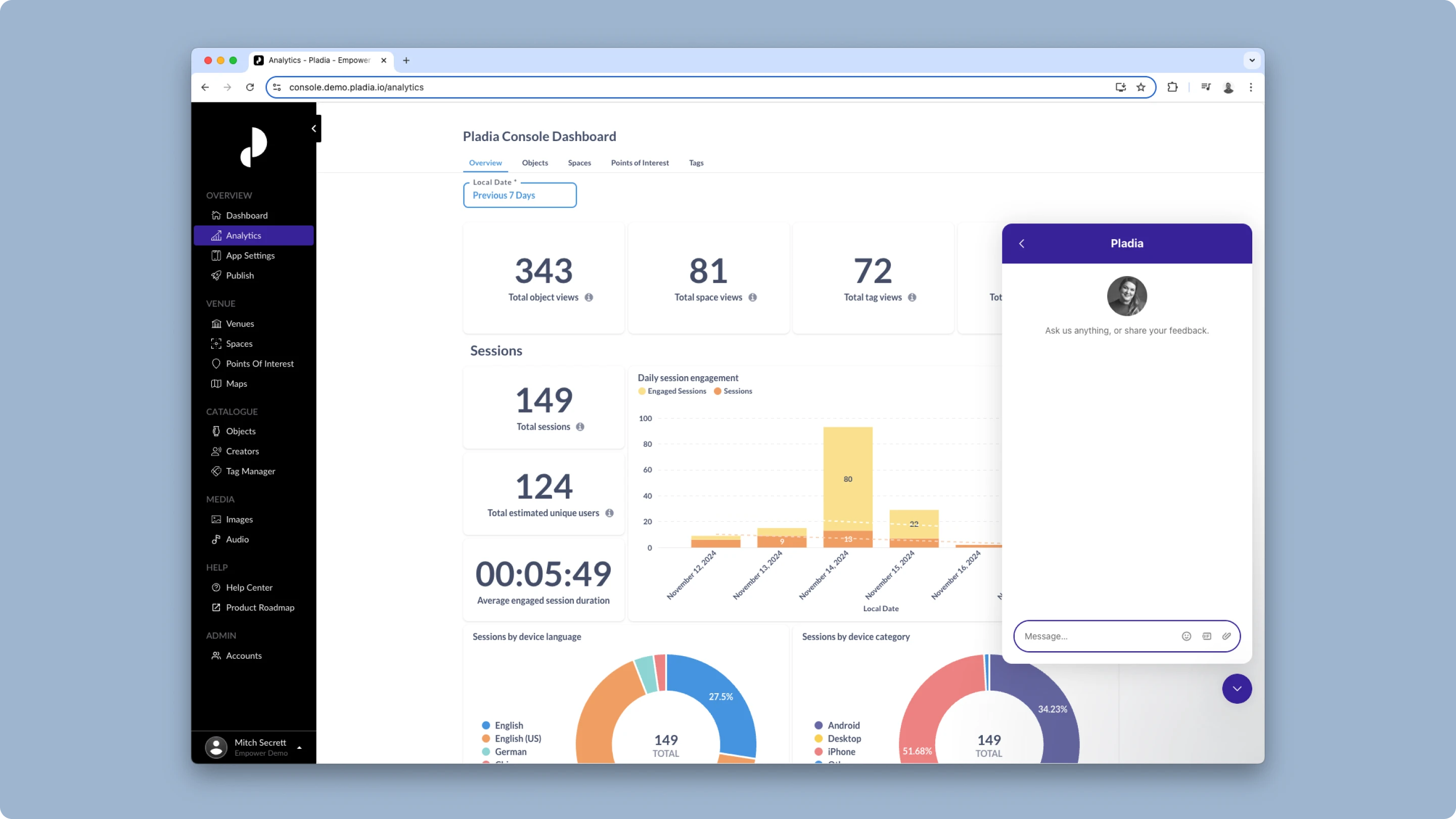
Task: Click info icon beside Total estimated unique users
Action: point(609,513)
